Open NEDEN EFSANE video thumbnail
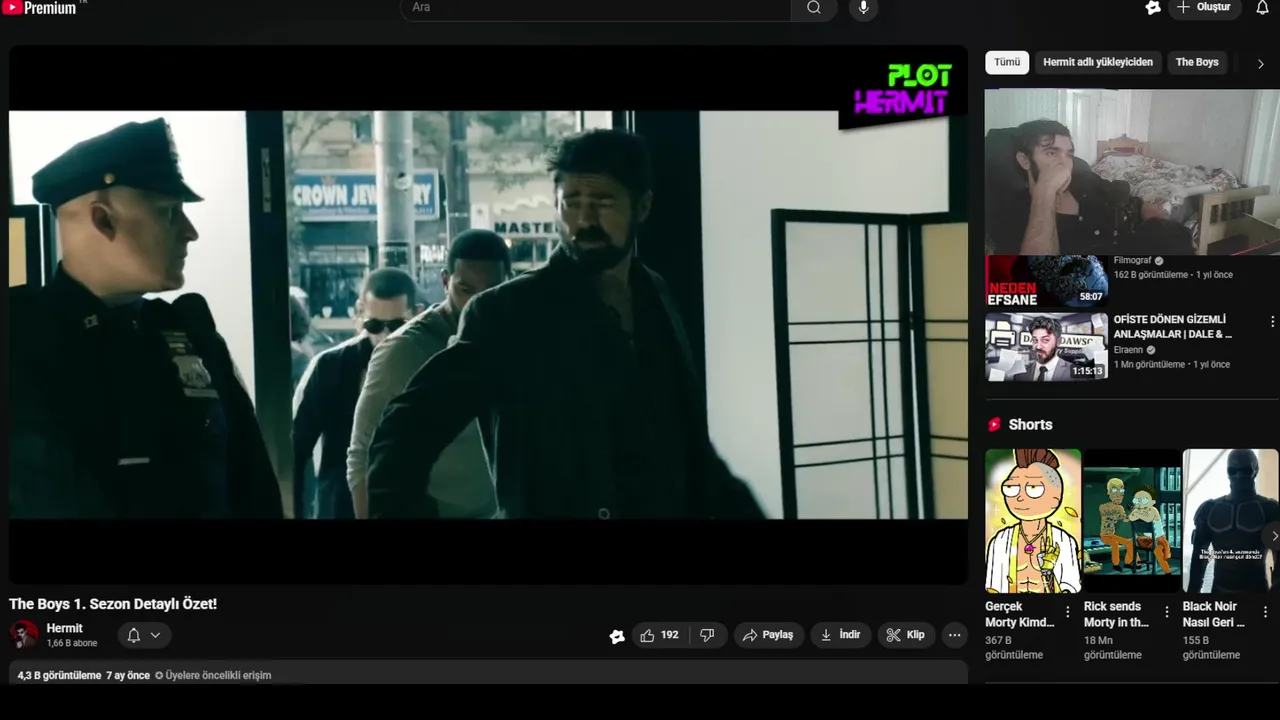 [1046, 281]
